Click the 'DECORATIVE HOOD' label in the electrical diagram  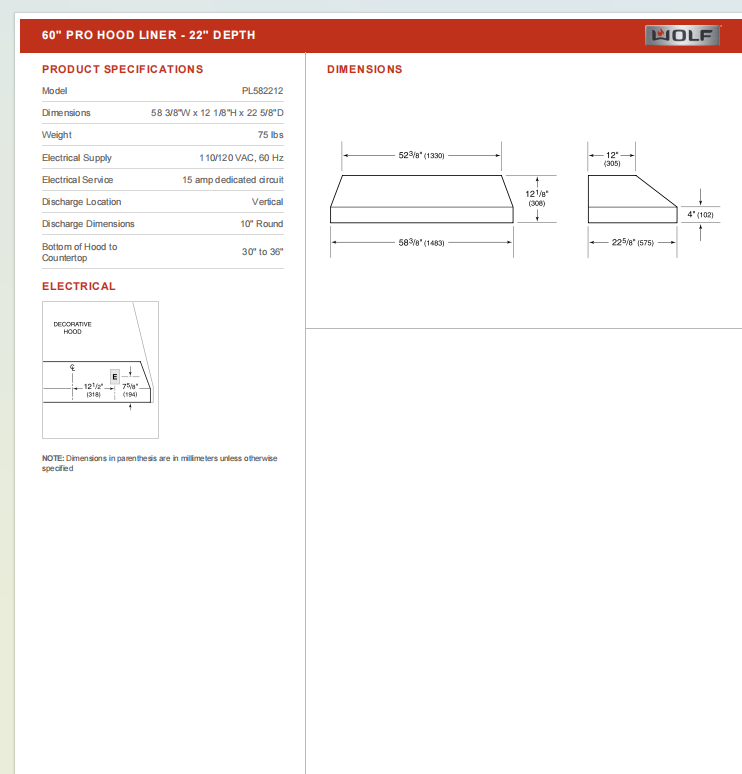pyautogui.click(x=73, y=328)
